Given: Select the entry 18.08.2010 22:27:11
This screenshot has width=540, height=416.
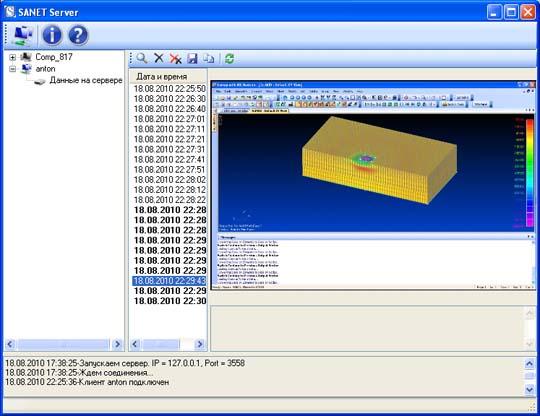Looking at the screenshot, I should tap(169, 129).
